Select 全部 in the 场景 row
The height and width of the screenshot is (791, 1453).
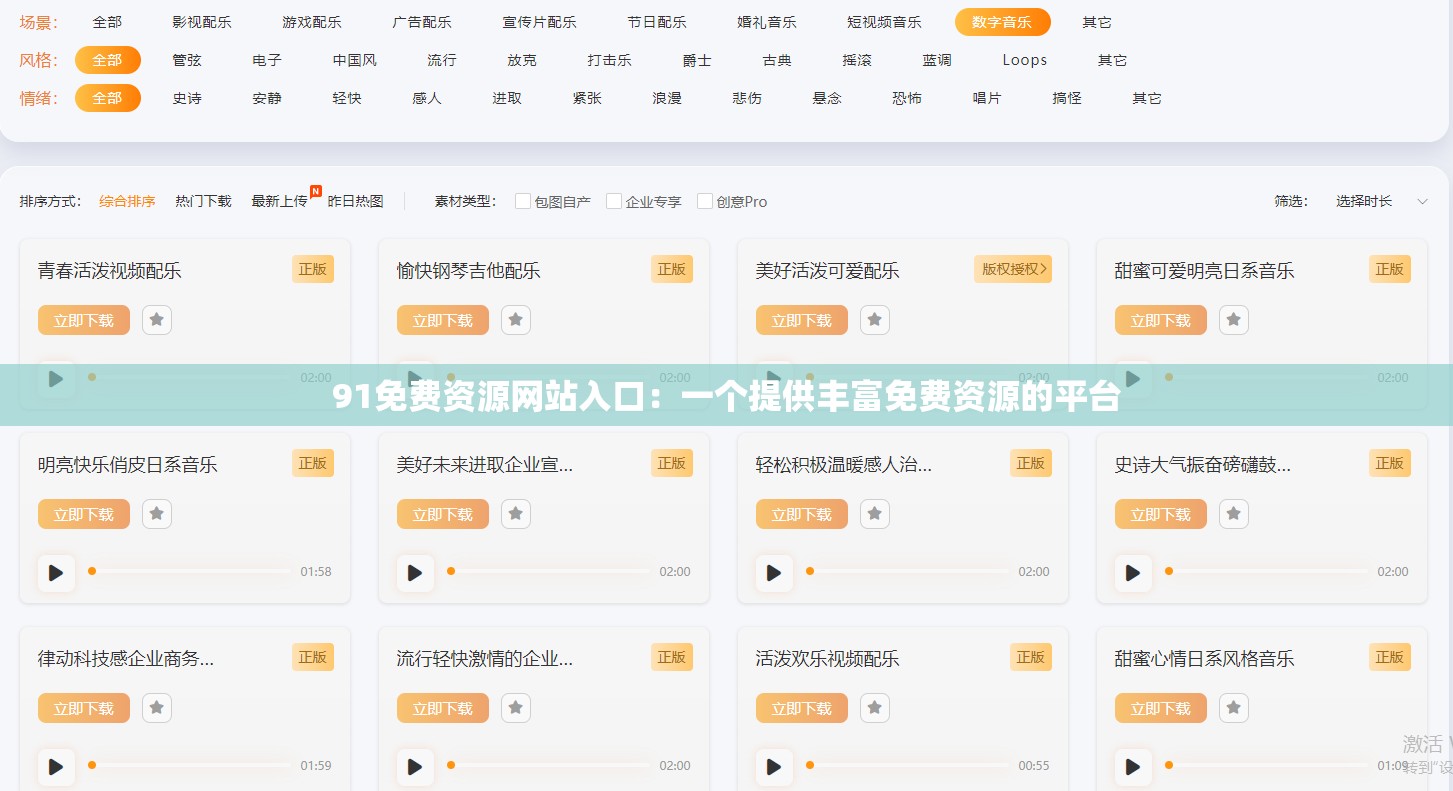tap(107, 22)
